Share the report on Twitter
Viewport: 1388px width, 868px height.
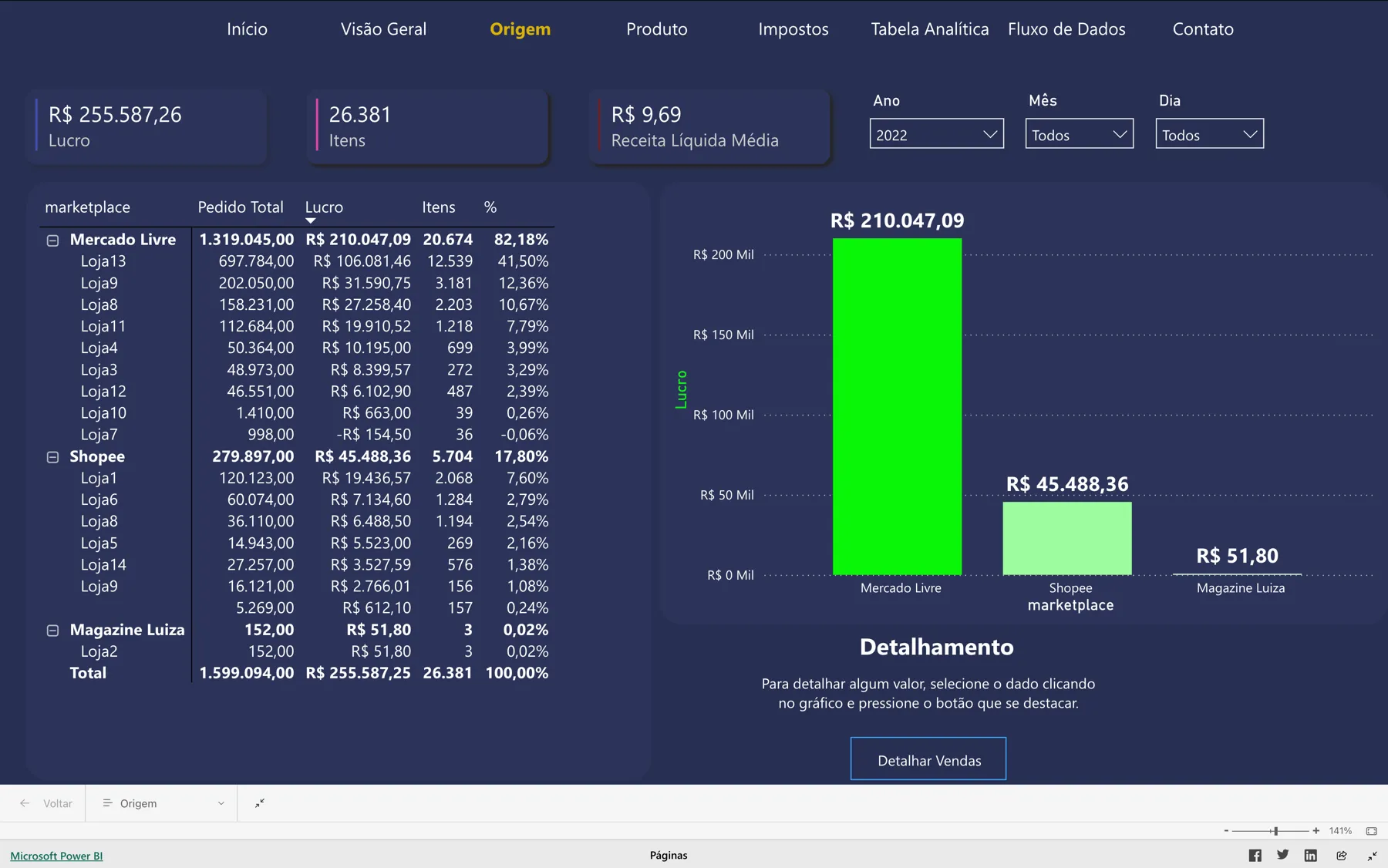(x=1282, y=854)
